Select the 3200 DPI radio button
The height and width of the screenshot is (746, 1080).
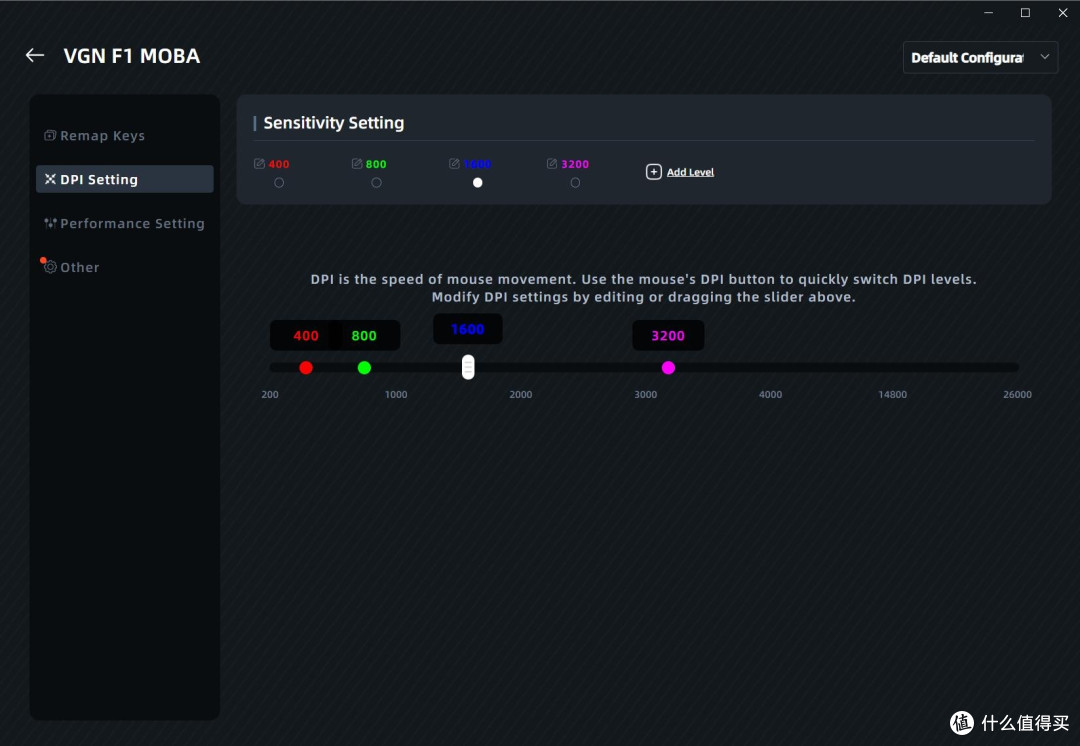(x=575, y=183)
